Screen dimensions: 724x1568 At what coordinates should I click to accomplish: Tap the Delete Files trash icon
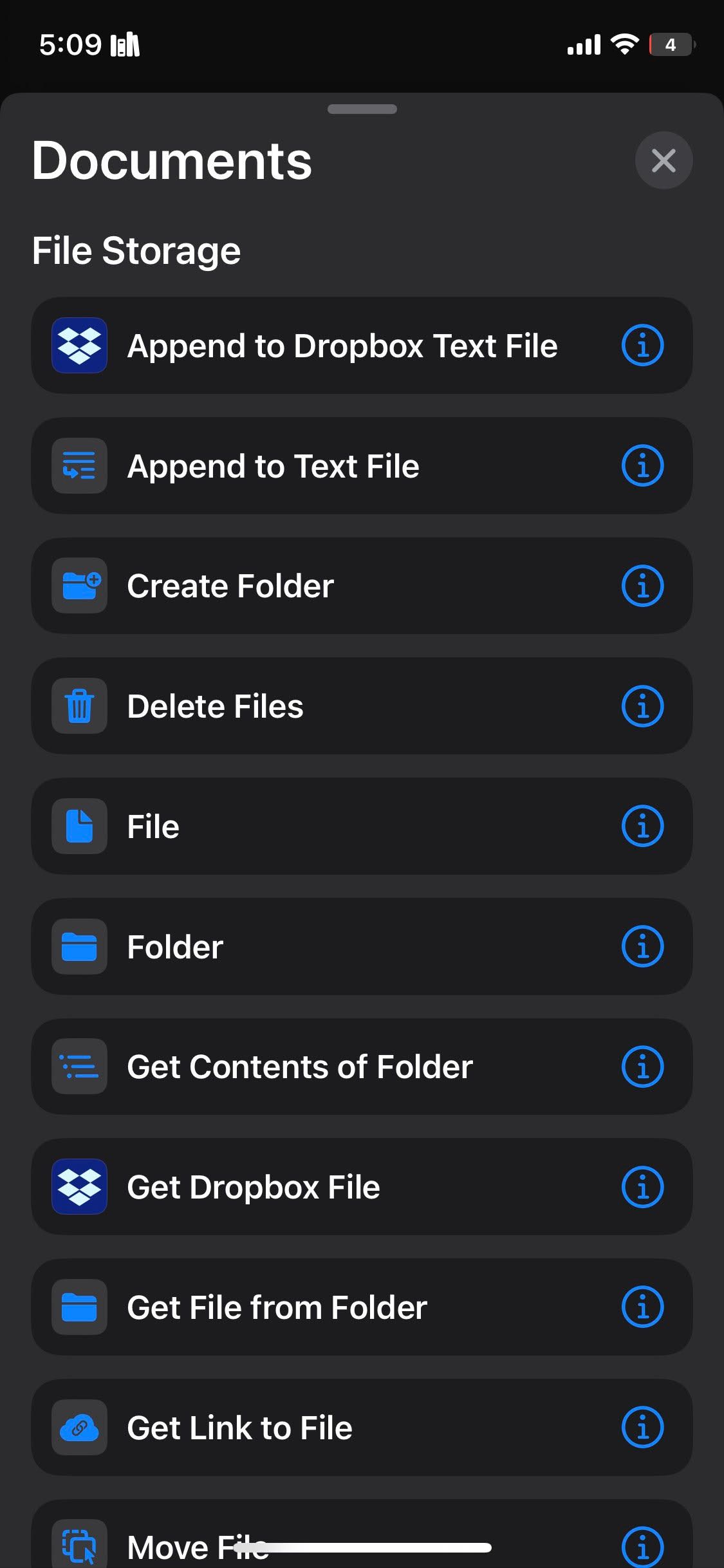pos(79,706)
